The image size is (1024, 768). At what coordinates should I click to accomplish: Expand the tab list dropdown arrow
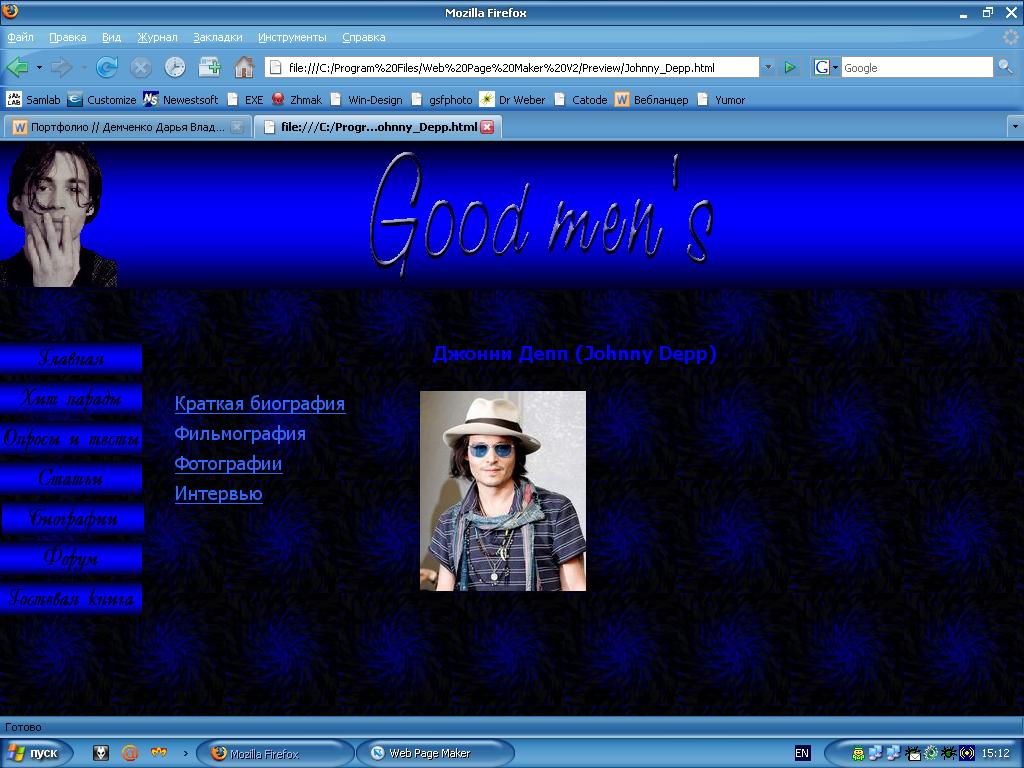click(1015, 127)
